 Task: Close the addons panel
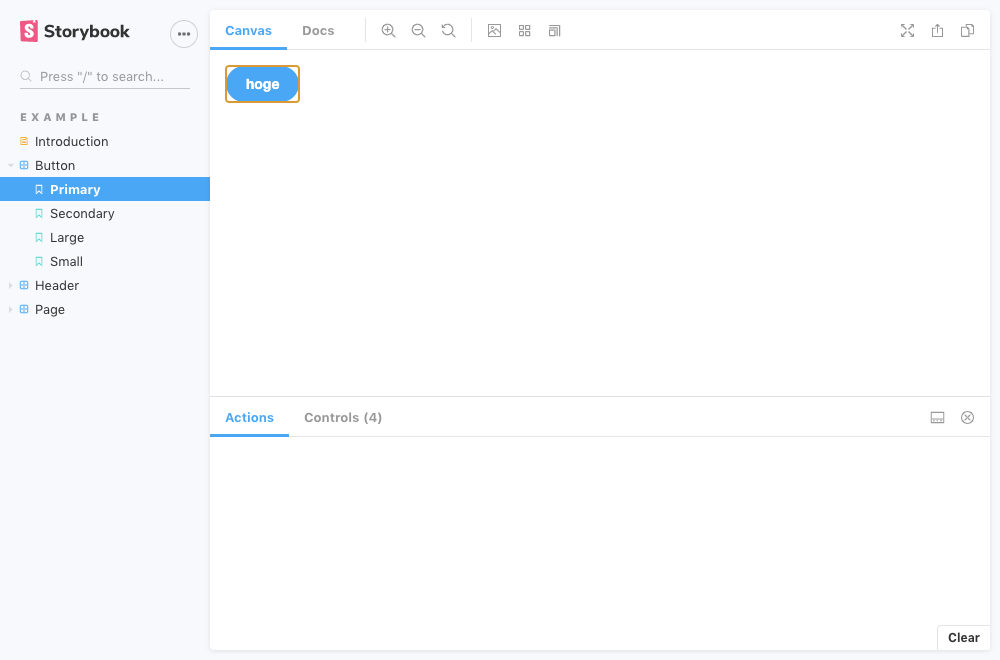(x=967, y=418)
